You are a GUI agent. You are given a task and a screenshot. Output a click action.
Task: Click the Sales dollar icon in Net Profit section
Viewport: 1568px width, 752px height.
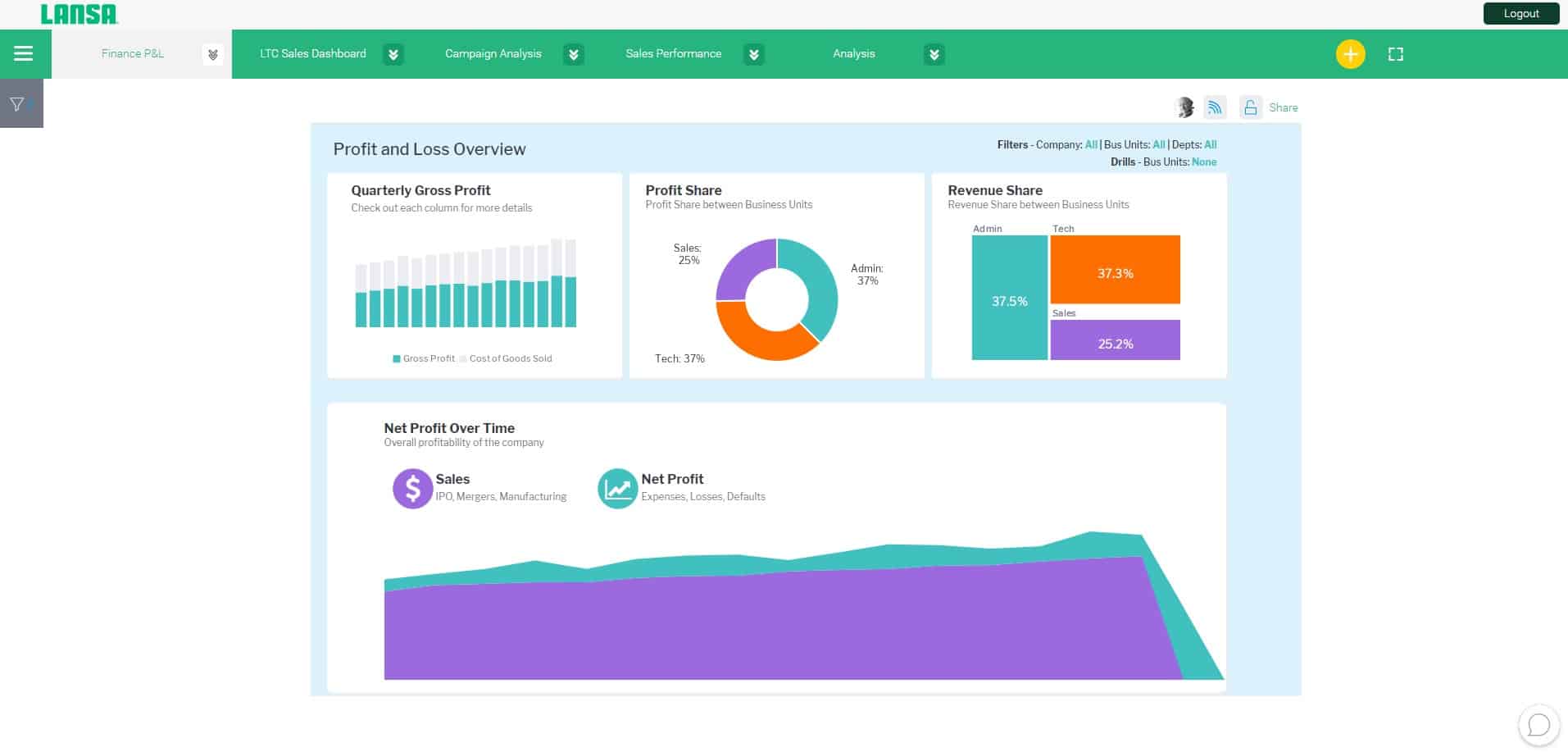pos(412,488)
